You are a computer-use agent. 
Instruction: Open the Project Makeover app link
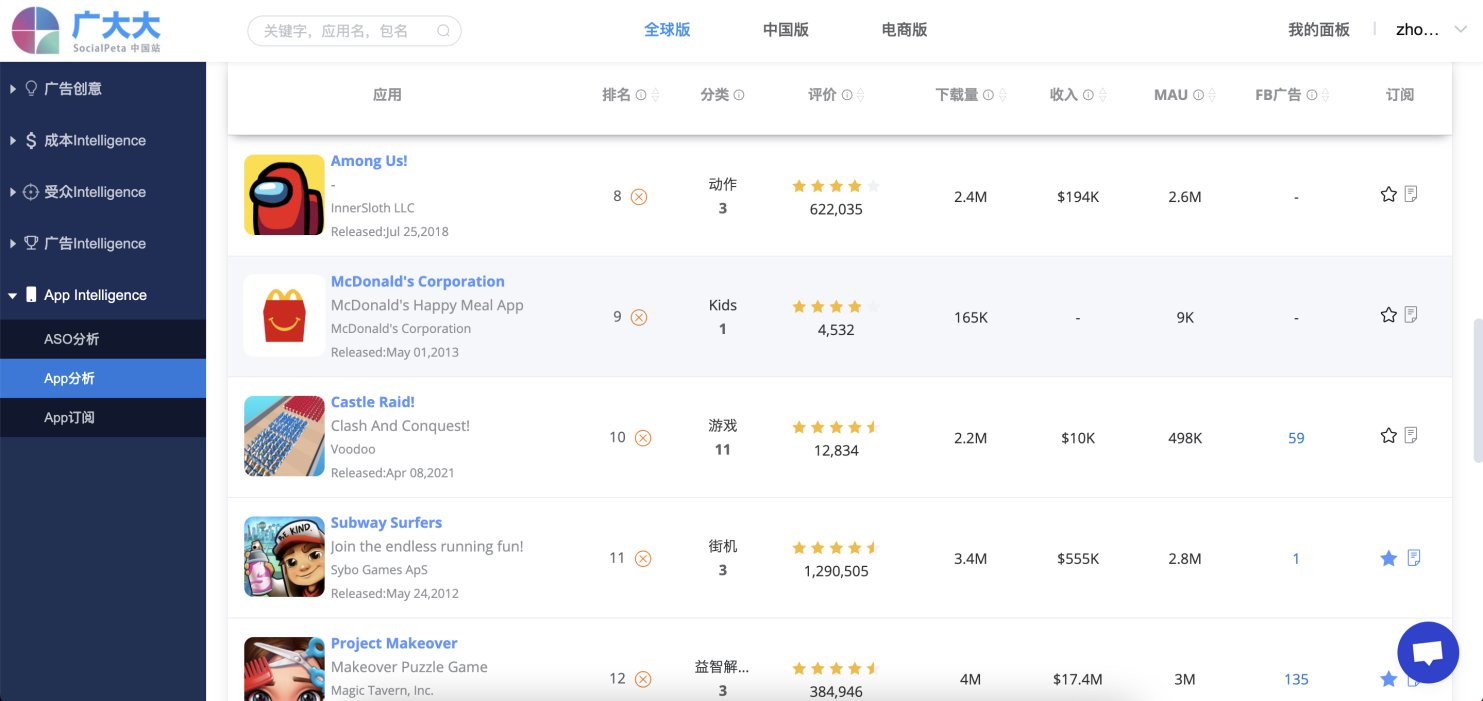(x=394, y=643)
